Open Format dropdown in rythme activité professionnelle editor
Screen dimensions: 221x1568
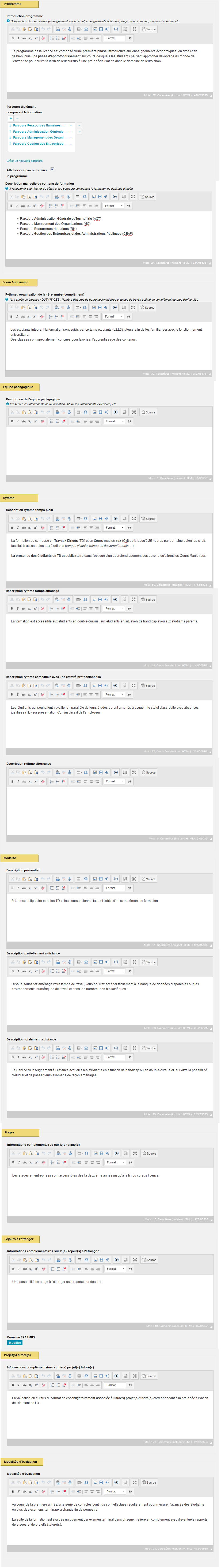(x=113, y=695)
